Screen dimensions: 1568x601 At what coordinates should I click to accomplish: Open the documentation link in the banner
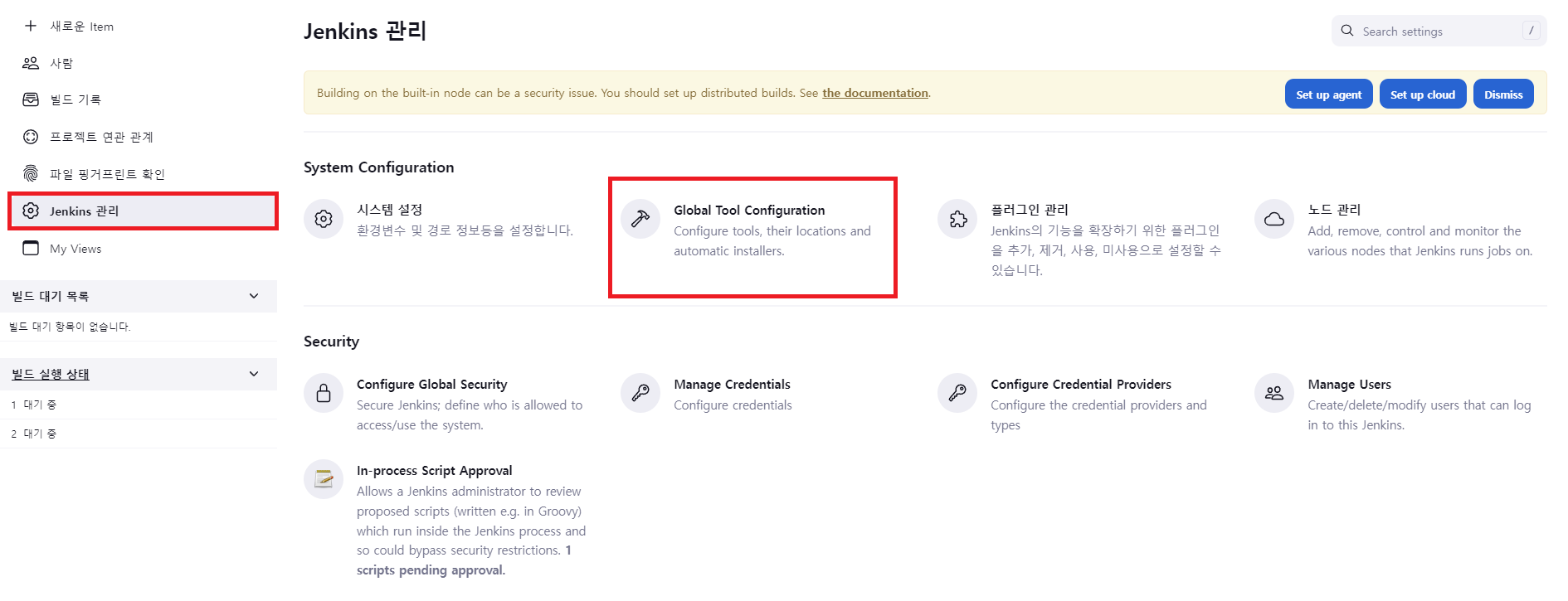point(874,93)
